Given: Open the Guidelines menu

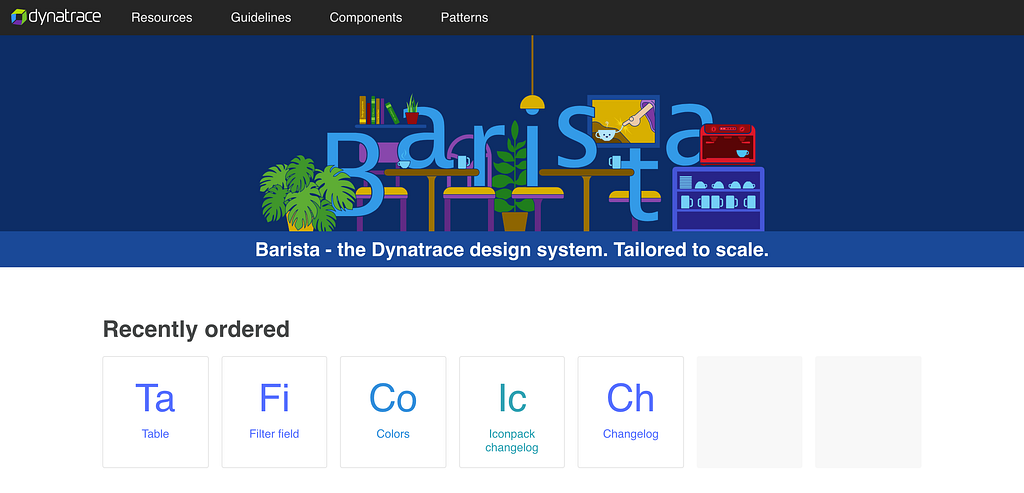Looking at the screenshot, I should click(x=261, y=18).
